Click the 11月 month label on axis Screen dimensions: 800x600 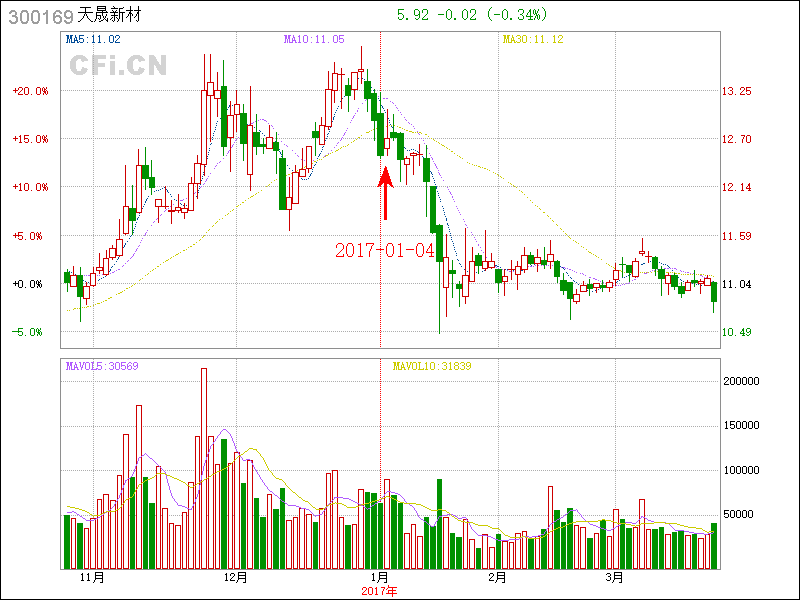coord(91,577)
